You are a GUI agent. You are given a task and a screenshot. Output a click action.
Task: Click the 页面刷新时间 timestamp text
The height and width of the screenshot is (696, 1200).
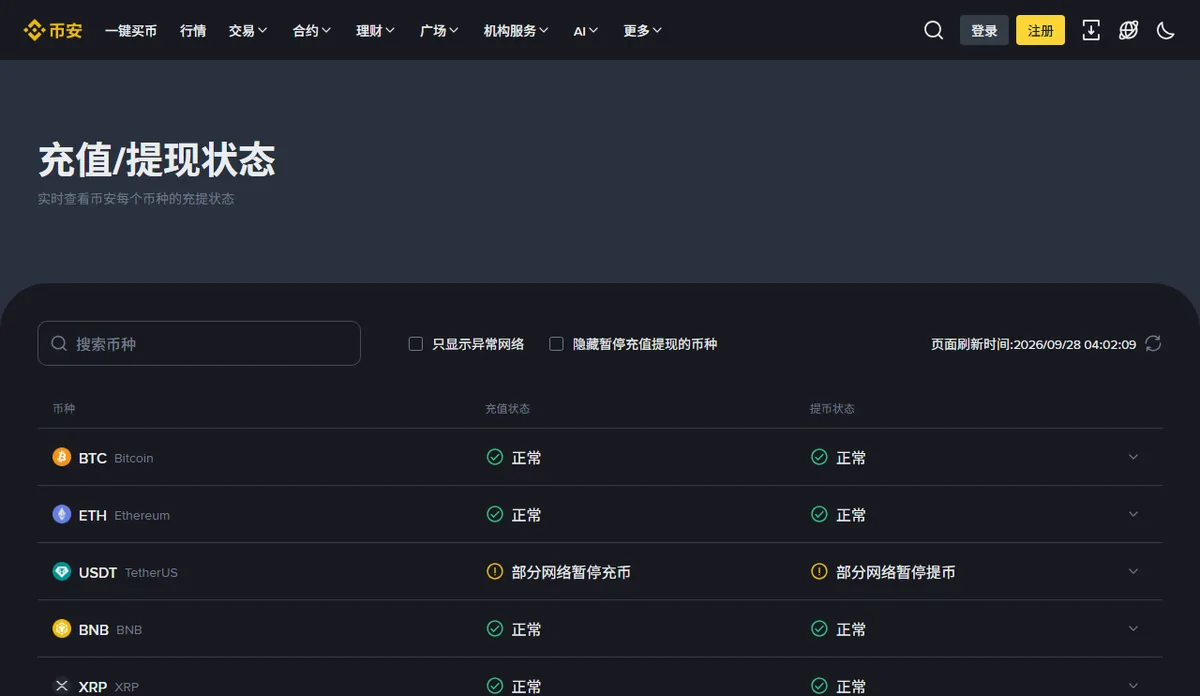pyautogui.click(x=1034, y=344)
